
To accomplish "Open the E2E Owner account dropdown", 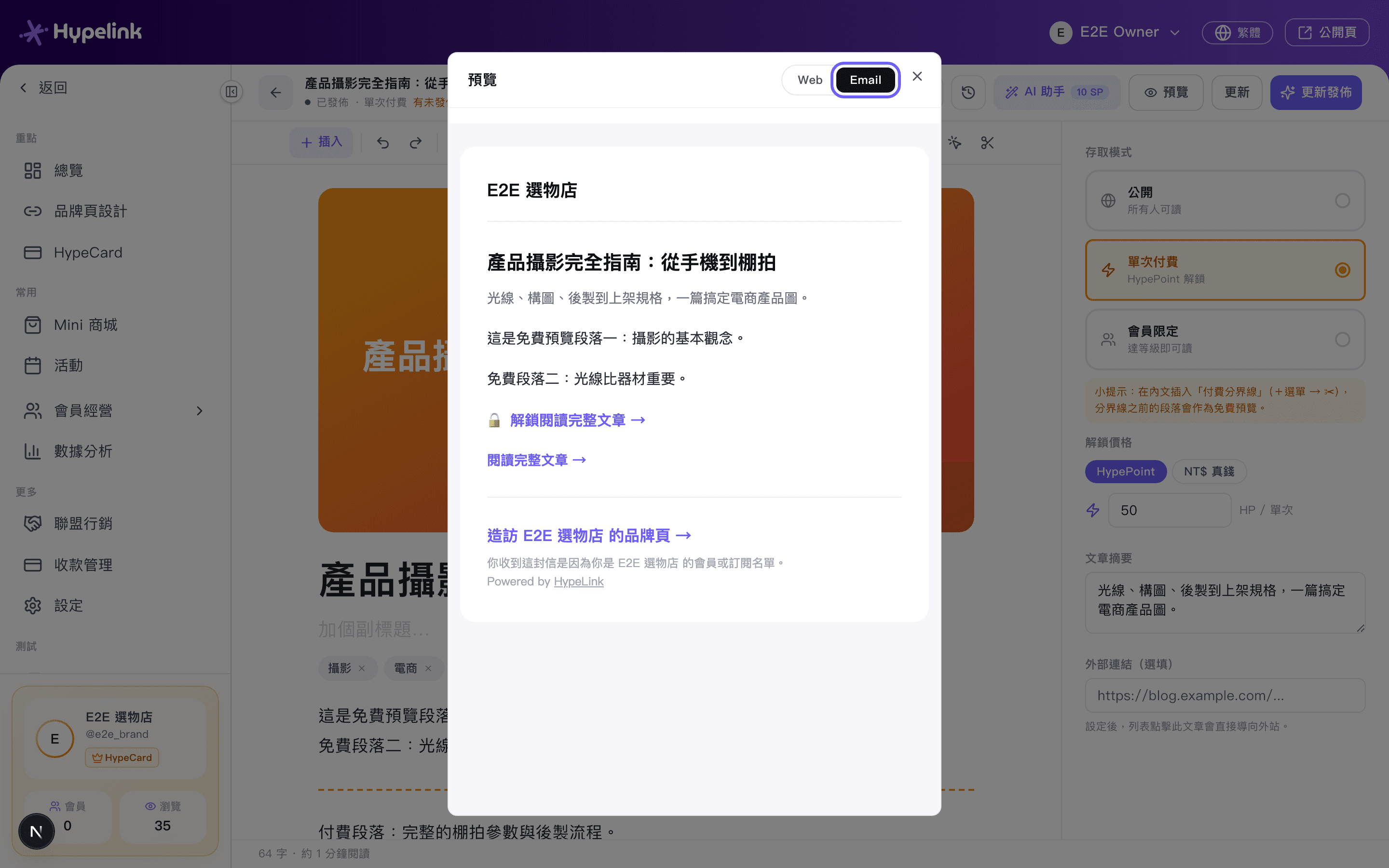I will 1115,32.
